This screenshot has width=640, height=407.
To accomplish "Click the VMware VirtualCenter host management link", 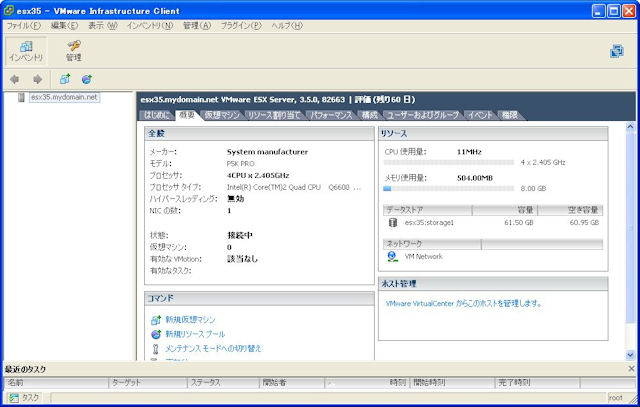I will pos(464,304).
